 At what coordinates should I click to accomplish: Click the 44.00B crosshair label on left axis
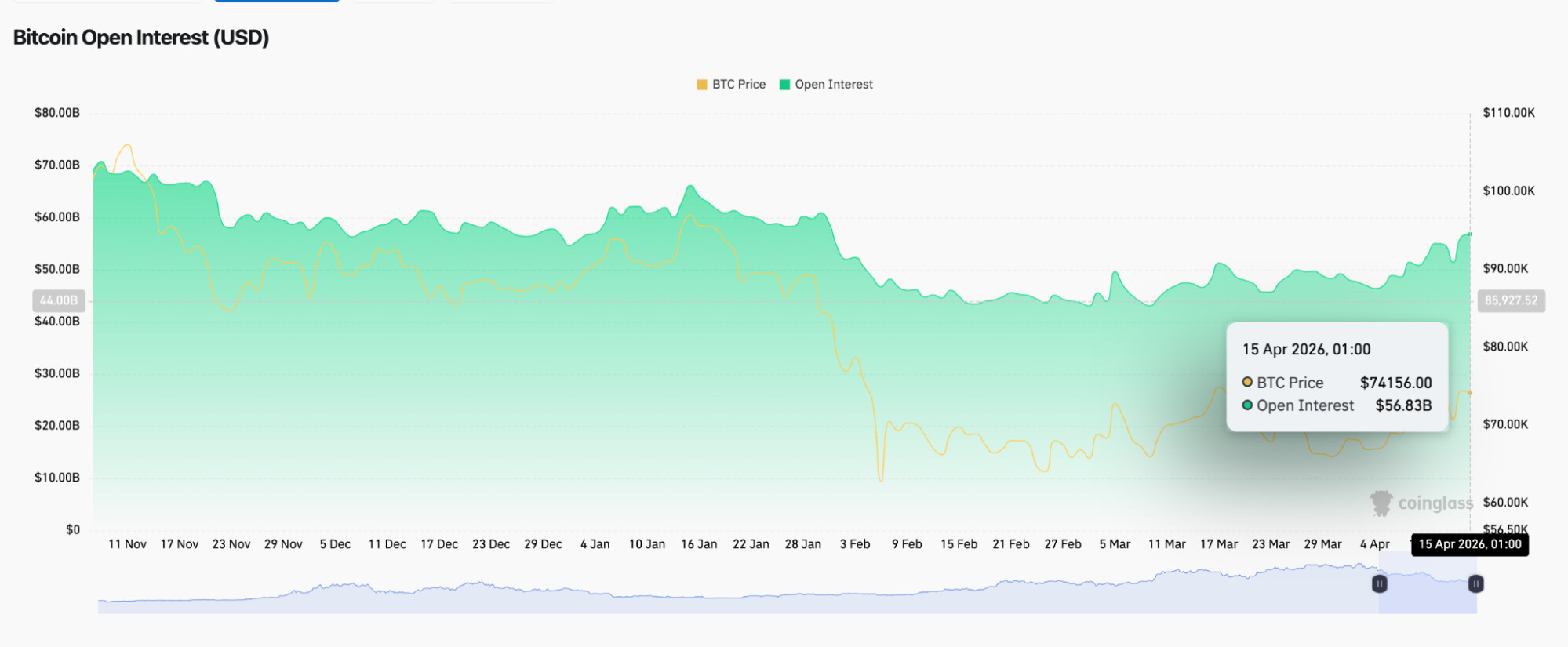pyautogui.click(x=59, y=300)
